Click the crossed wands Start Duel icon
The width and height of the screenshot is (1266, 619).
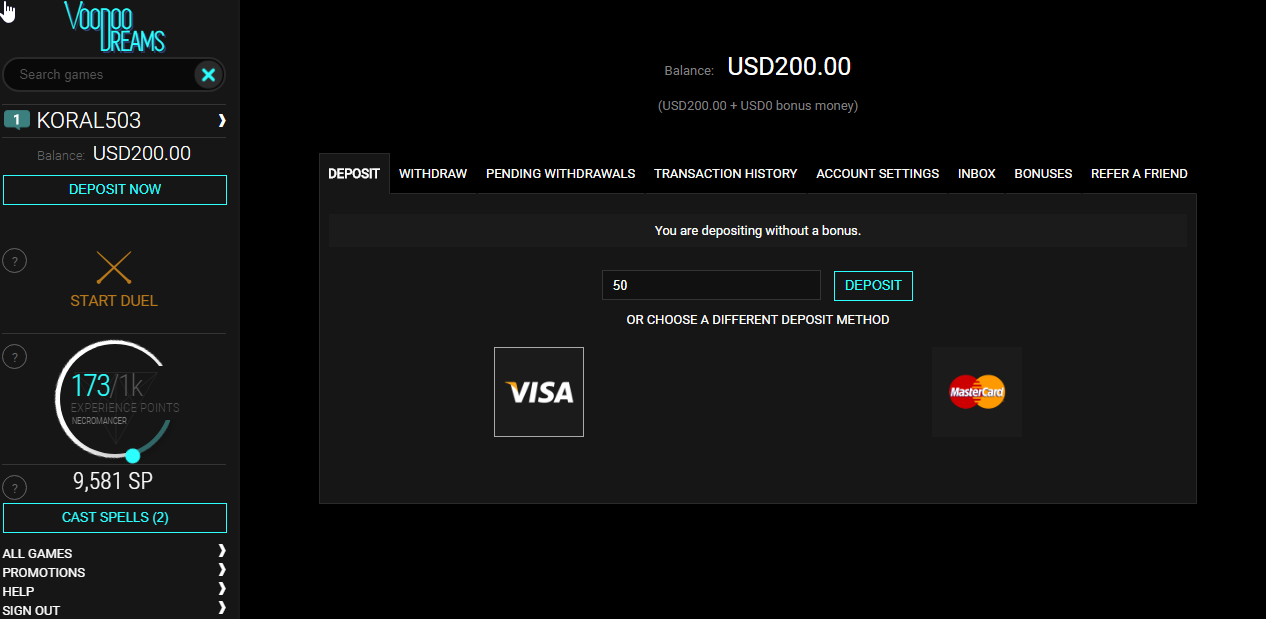coord(114,268)
